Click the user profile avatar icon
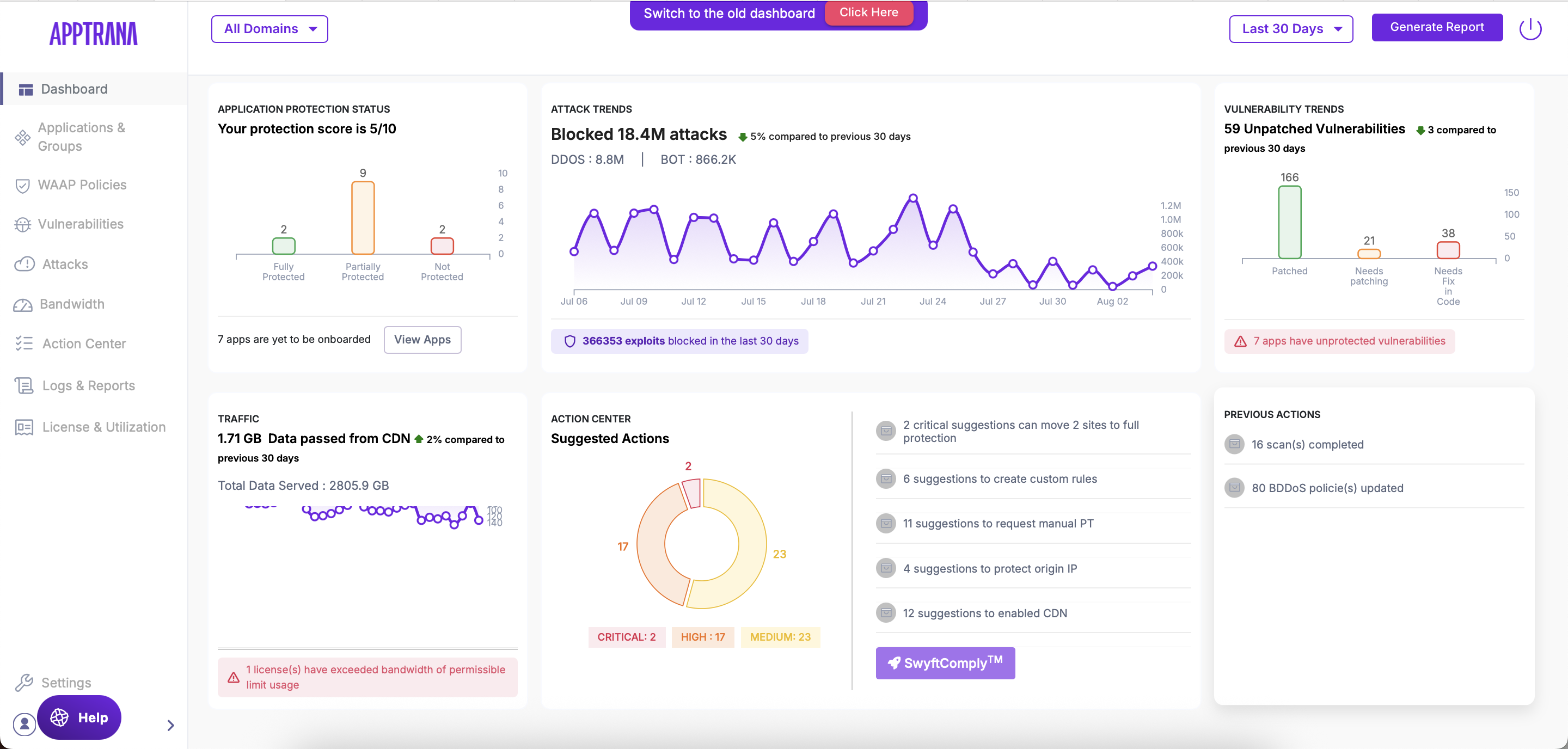Image resolution: width=1568 pixels, height=749 pixels. [x=24, y=723]
